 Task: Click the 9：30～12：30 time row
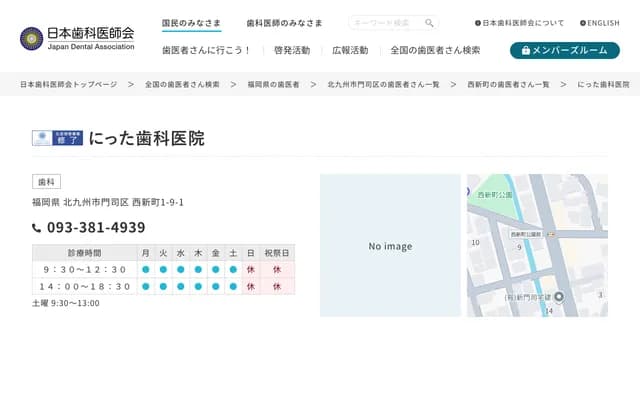click(x=163, y=269)
